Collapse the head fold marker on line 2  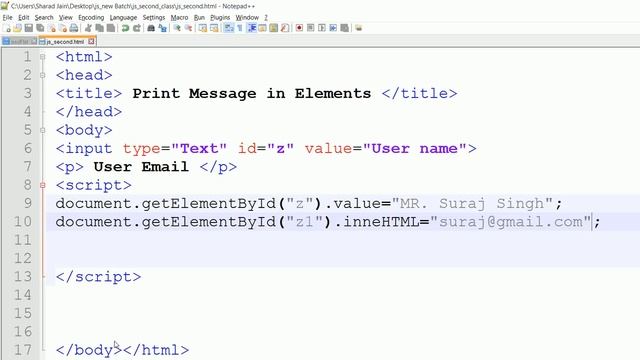(42, 76)
